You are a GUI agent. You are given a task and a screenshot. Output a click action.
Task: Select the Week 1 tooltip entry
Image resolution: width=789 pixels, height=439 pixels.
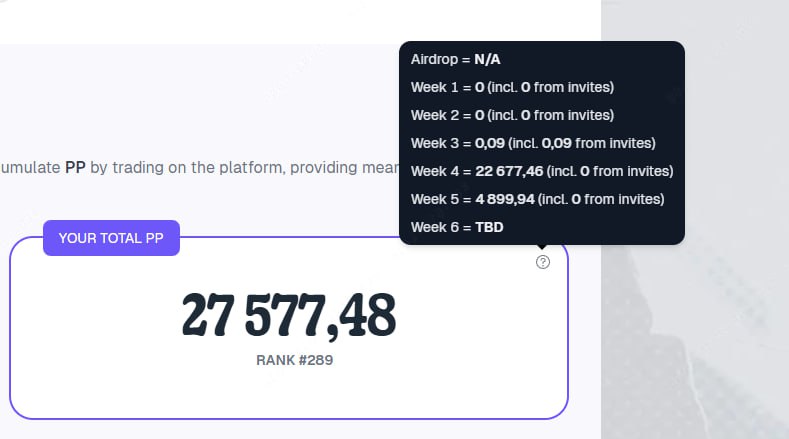click(512, 87)
